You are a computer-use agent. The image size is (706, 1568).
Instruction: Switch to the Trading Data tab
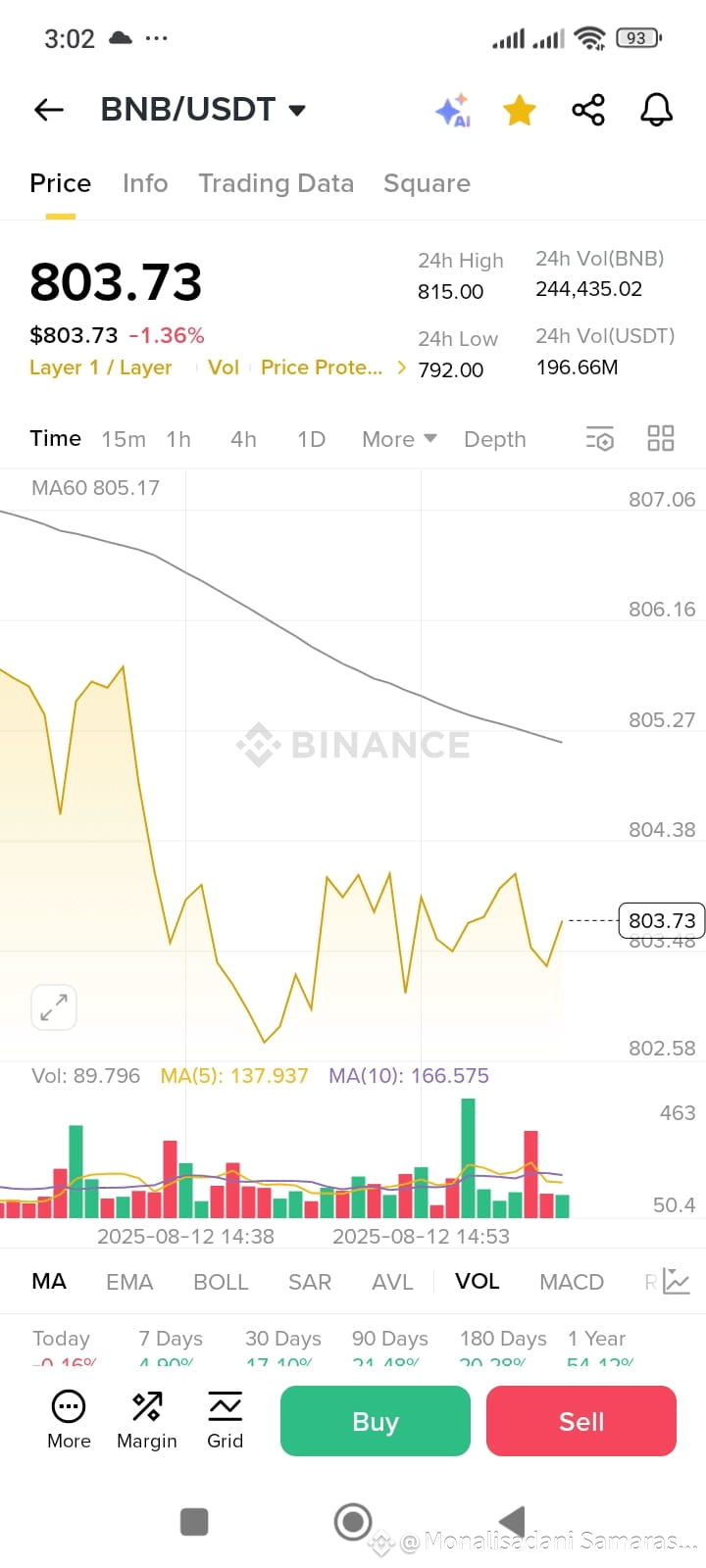(276, 183)
